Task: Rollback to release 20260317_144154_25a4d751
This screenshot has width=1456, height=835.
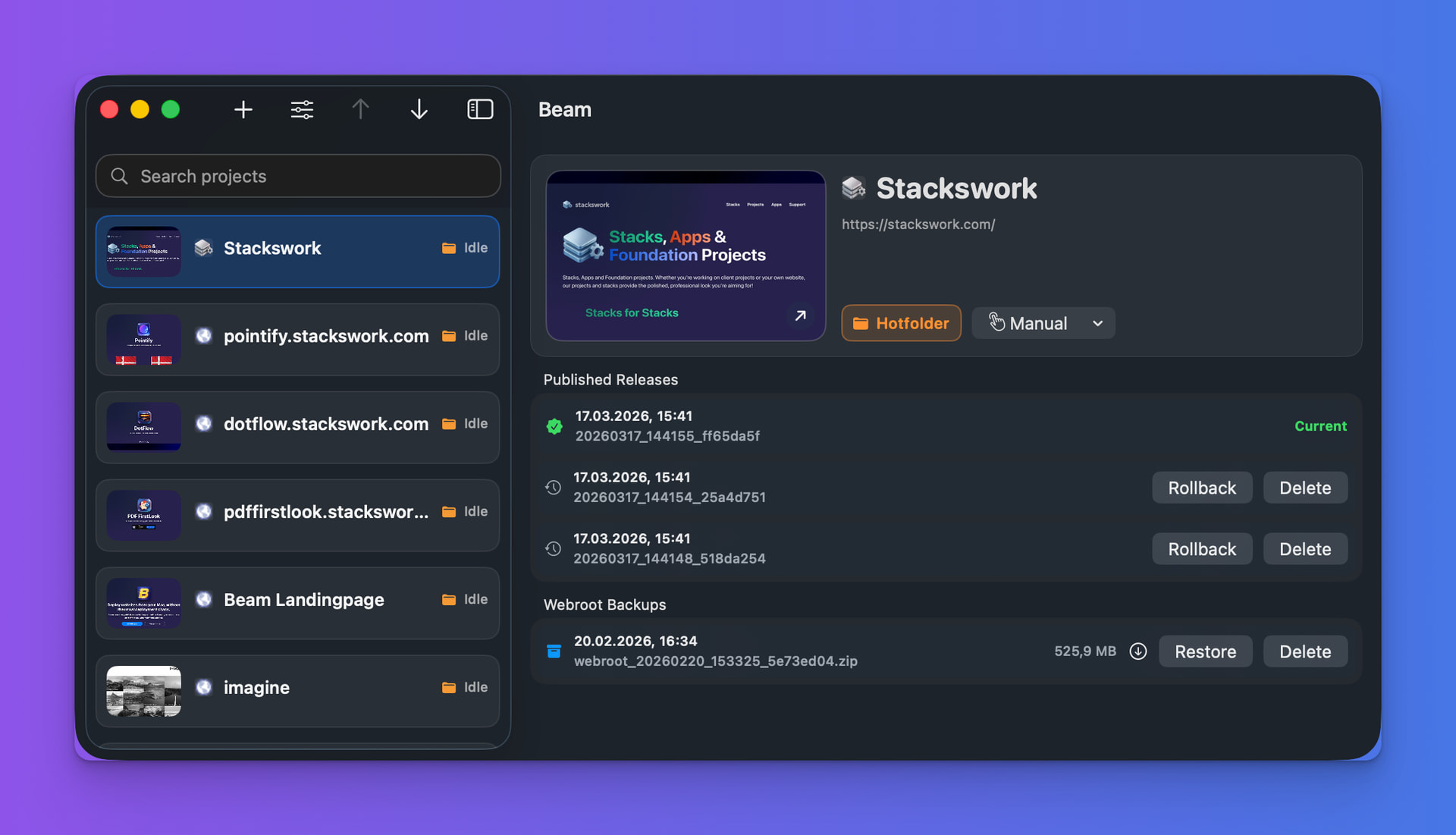Action: pos(1201,488)
